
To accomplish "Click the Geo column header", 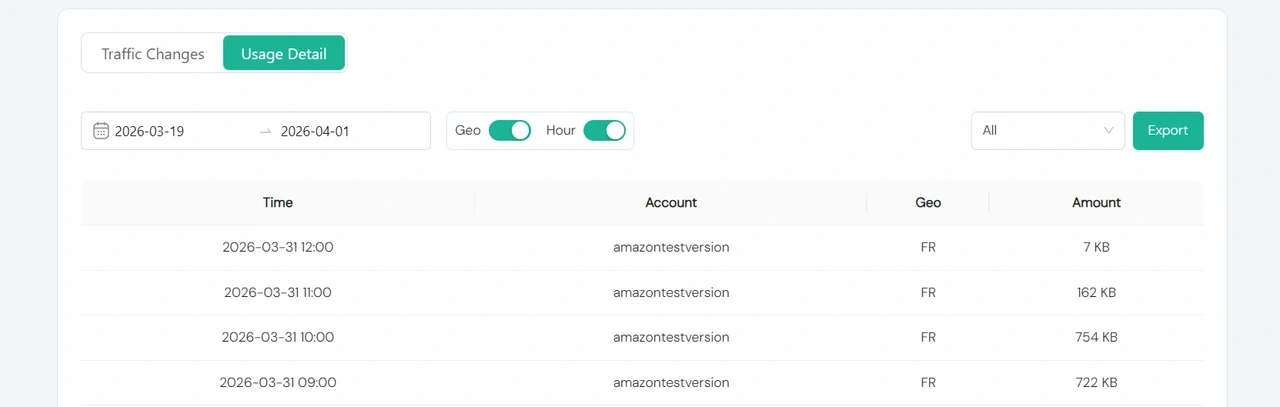I will tap(928, 202).
